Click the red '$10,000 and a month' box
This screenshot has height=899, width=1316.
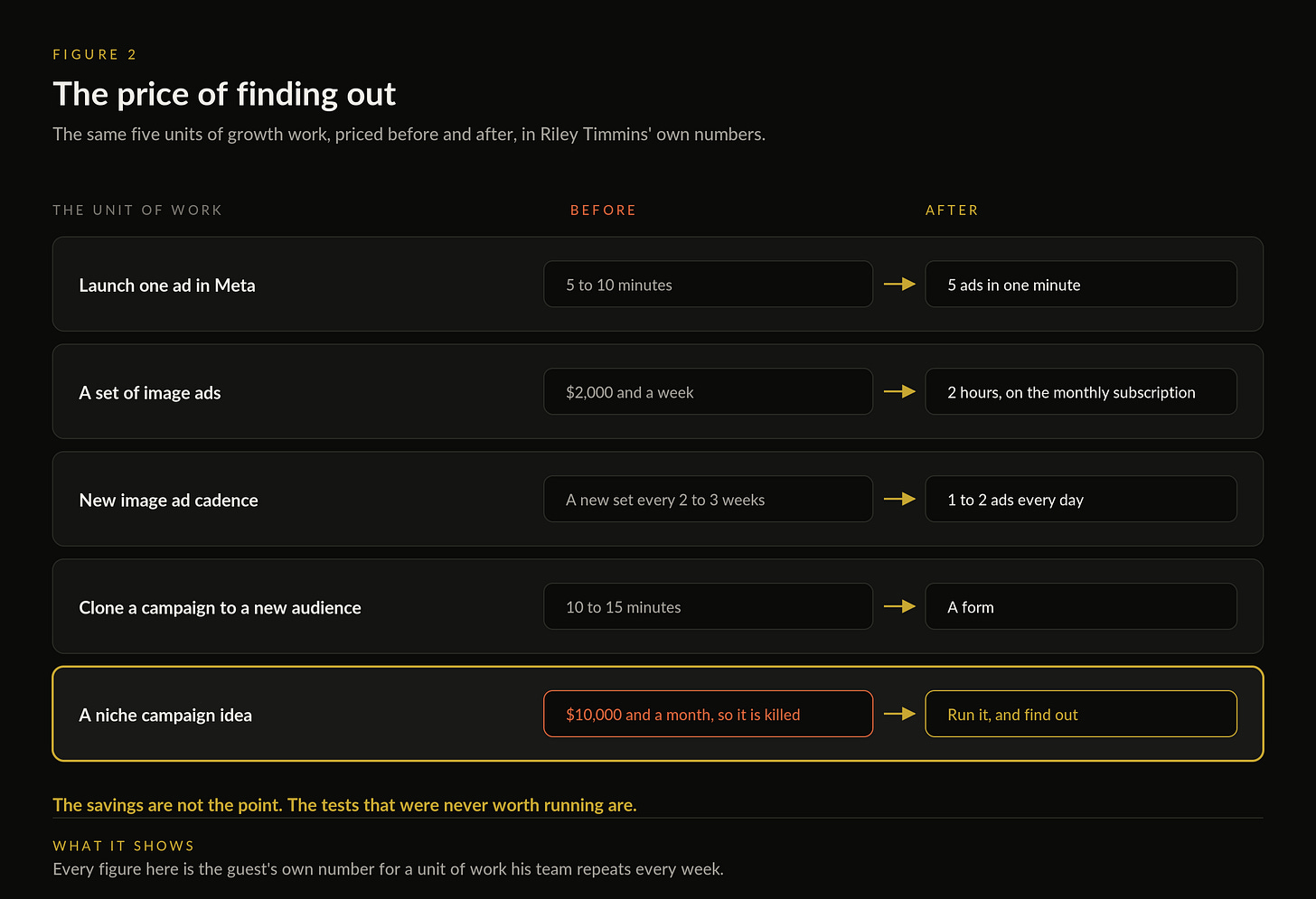point(708,714)
